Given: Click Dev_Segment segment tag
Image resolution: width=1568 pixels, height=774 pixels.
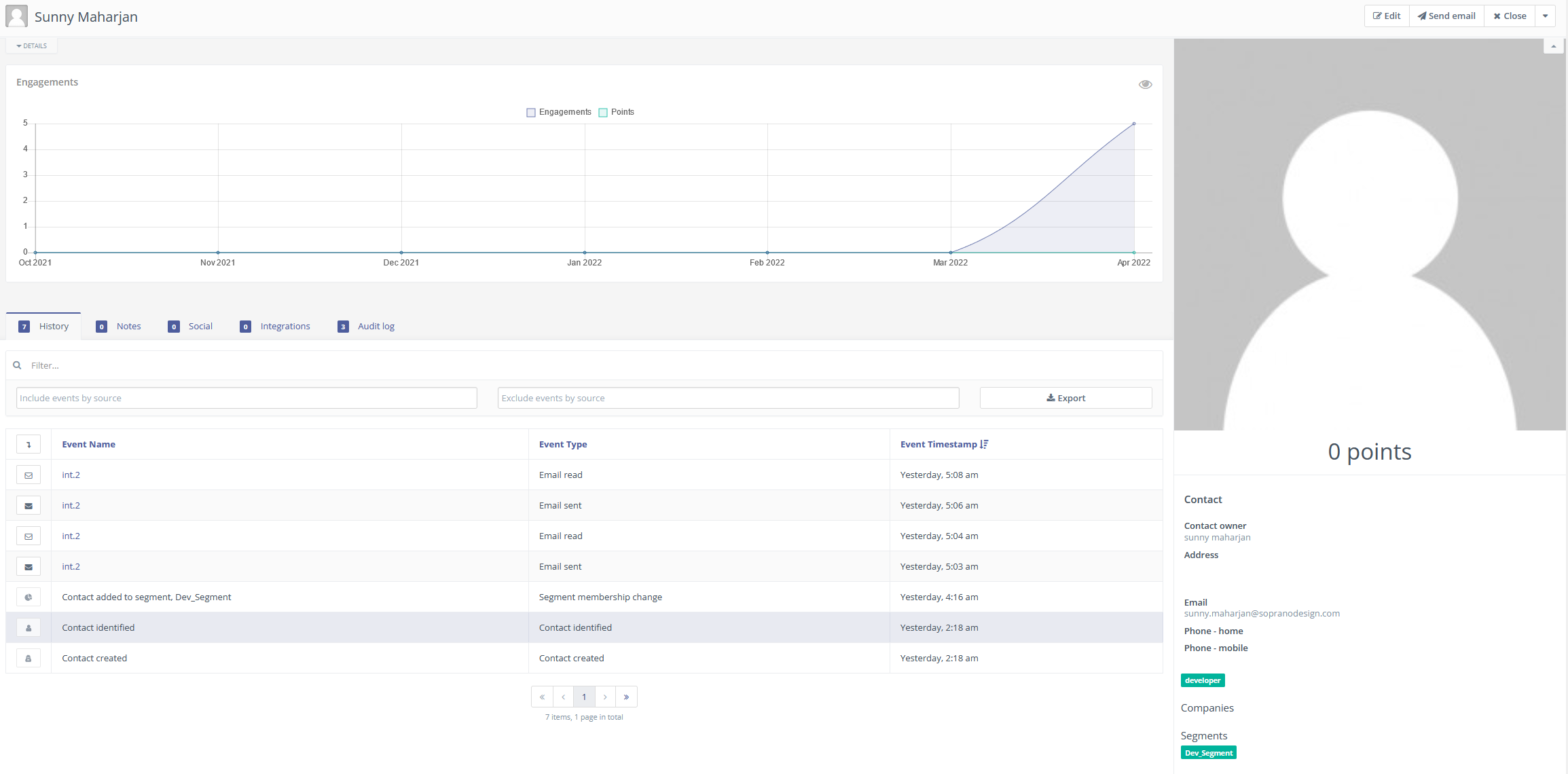Looking at the screenshot, I should click(x=1208, y=753).
